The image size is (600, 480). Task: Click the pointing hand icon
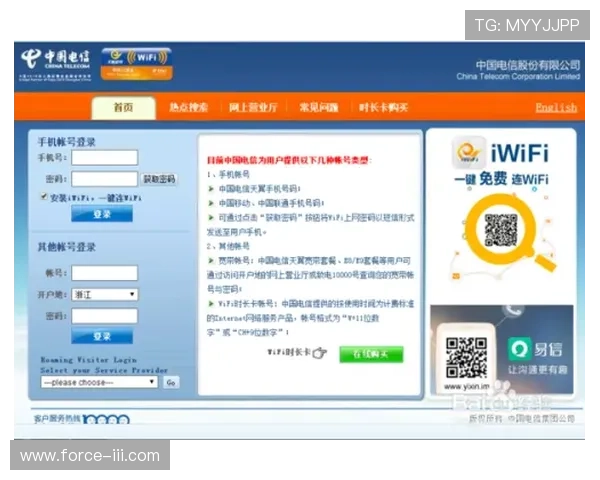[320, 353]
